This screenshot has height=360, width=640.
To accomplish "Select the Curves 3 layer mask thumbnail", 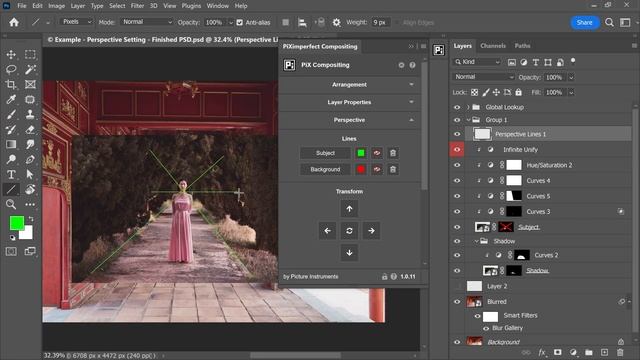I will click(513, 211).
